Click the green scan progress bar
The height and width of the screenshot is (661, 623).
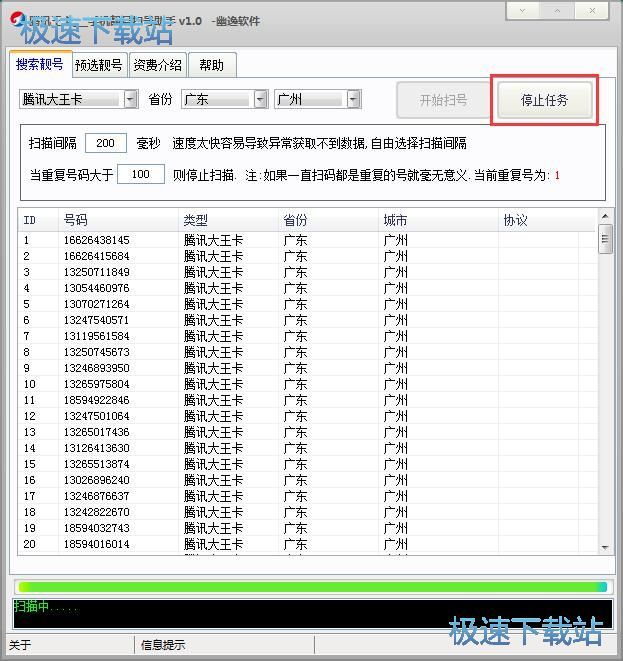click(312, 586)
